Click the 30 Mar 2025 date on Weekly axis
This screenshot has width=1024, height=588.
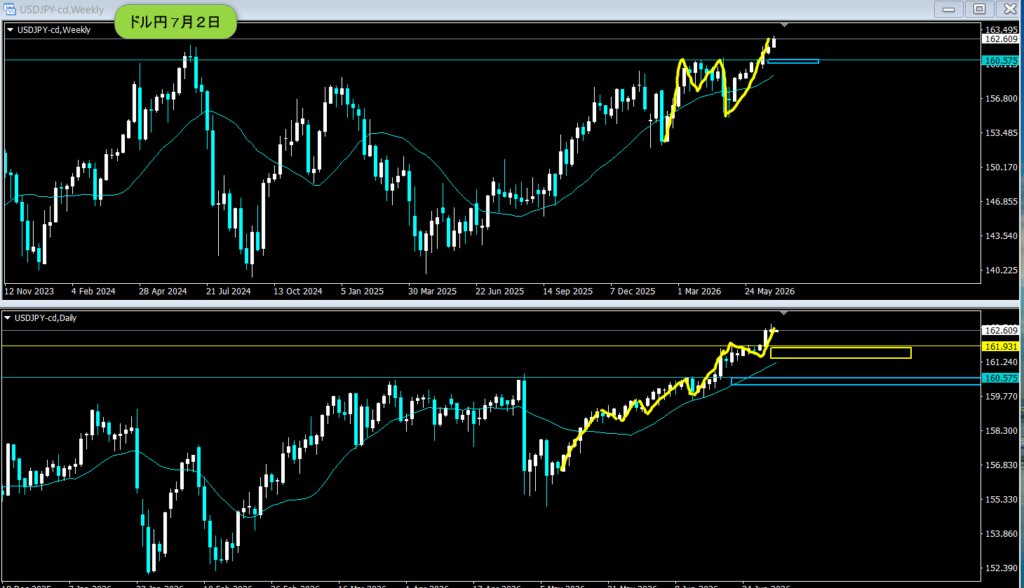432,291
